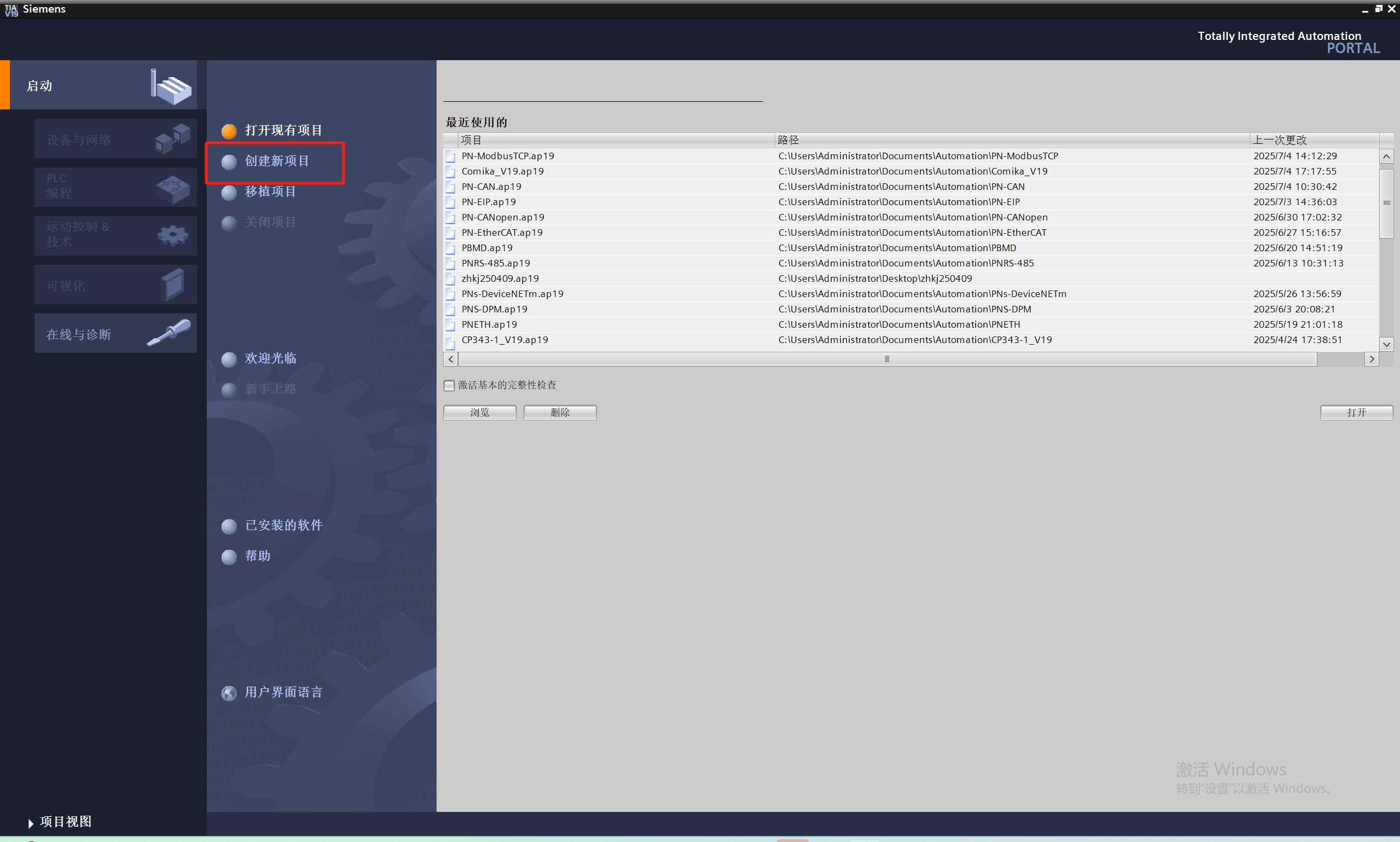Viewport: 1400px width, 842px height.
Task: Open 欢迎光临 welcome tour
Action: [x=270, y=358]
